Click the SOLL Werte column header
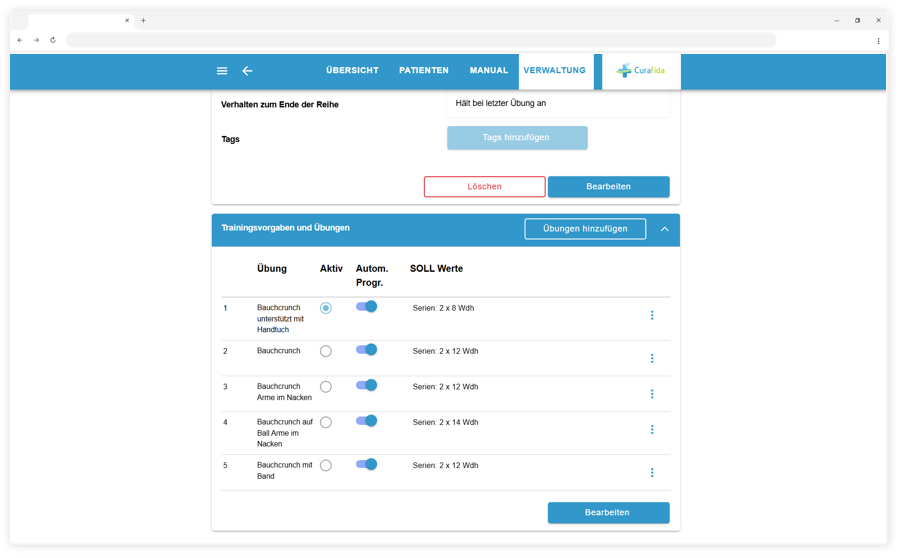The image size is (910, 558). coord(436,269)
